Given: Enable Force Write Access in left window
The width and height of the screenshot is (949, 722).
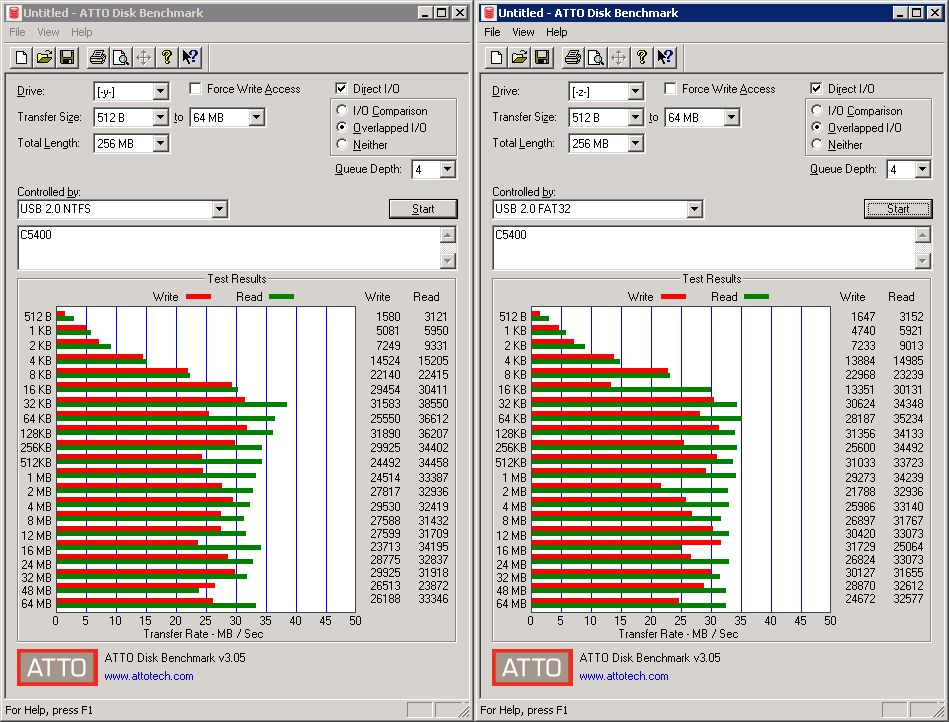Looking at the screenshot, I should tap(195, 88).
